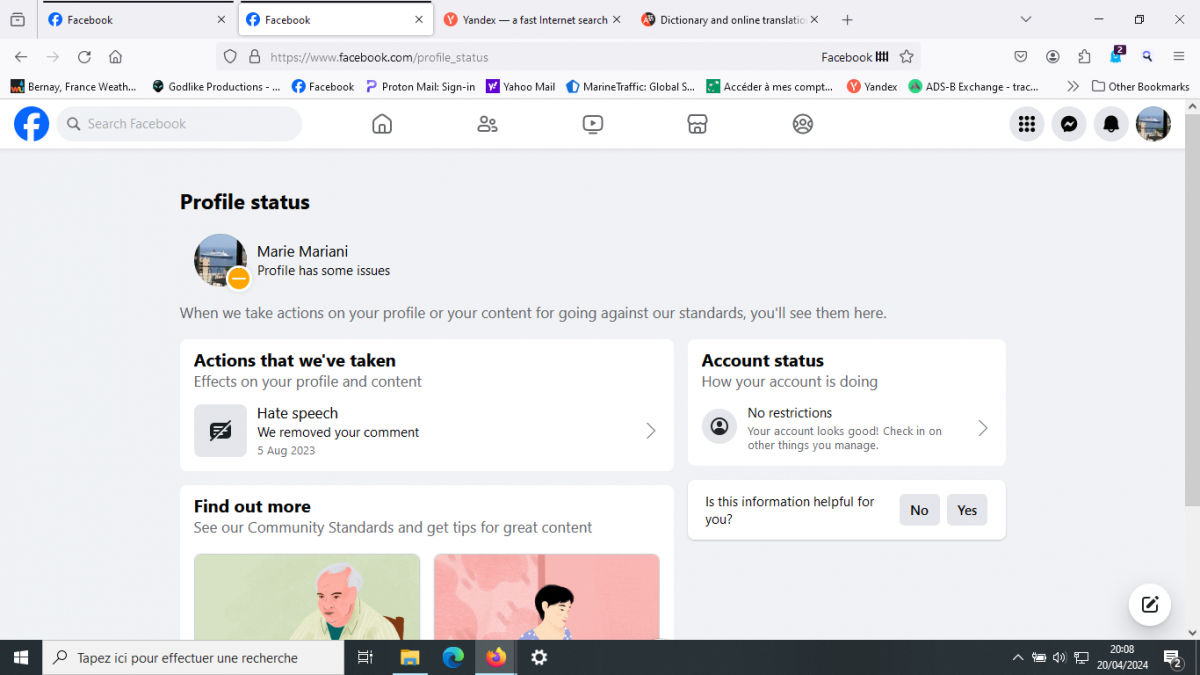This screenshot has height=675, width=1200.
Task: Click the extension icon with badge 2
Action: click(1117, 55)
